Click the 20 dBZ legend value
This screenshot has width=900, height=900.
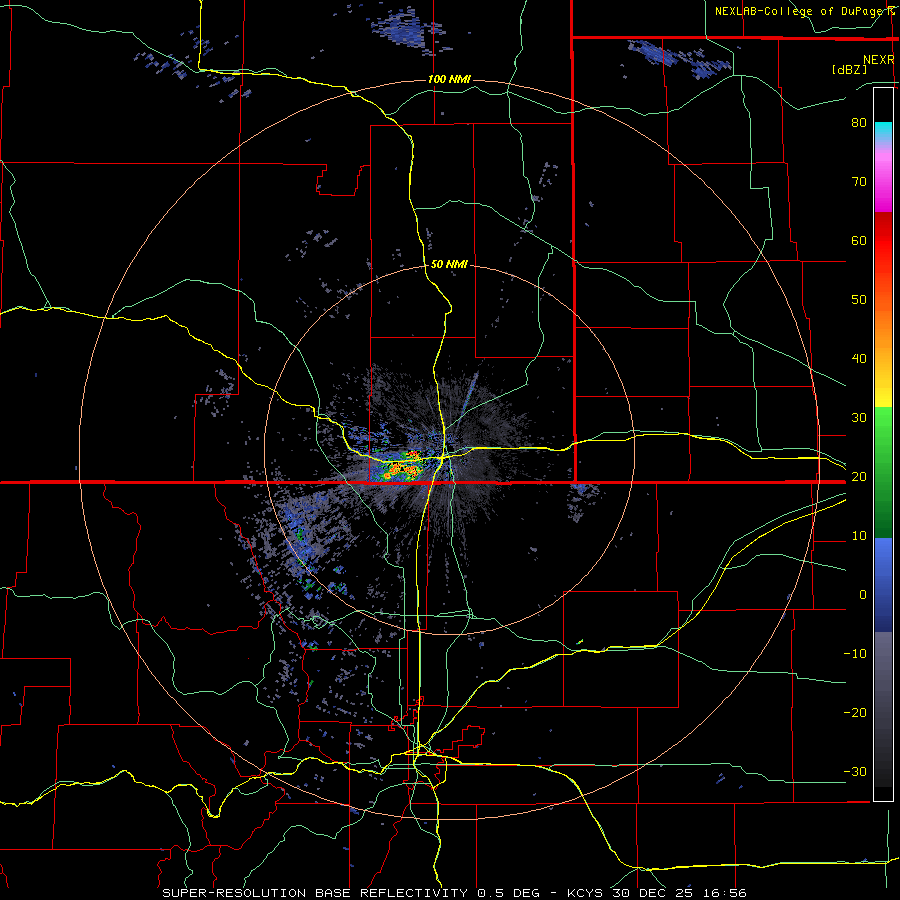859,477
